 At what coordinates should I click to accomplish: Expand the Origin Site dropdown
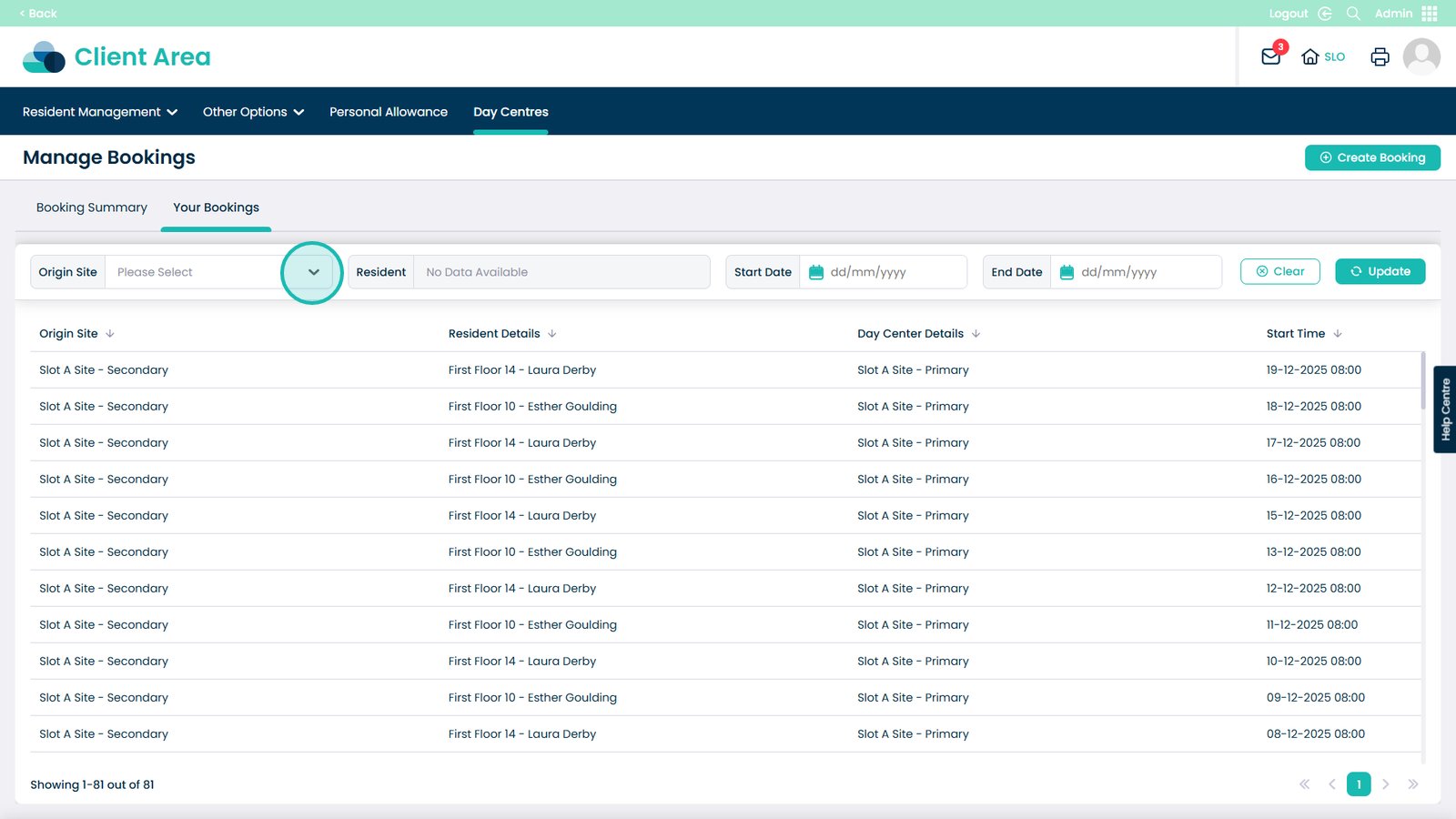tap(313, 272)
